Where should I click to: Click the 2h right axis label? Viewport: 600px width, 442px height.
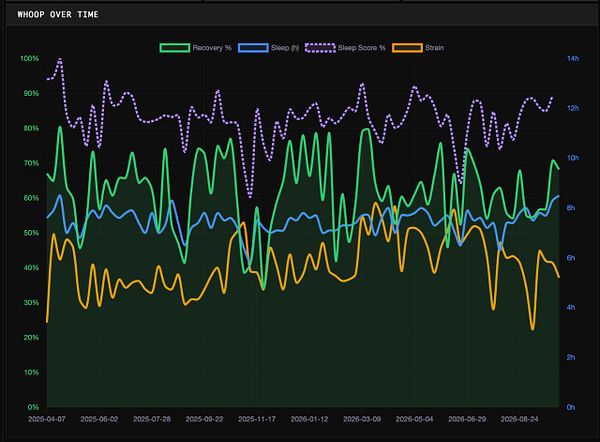571,357
